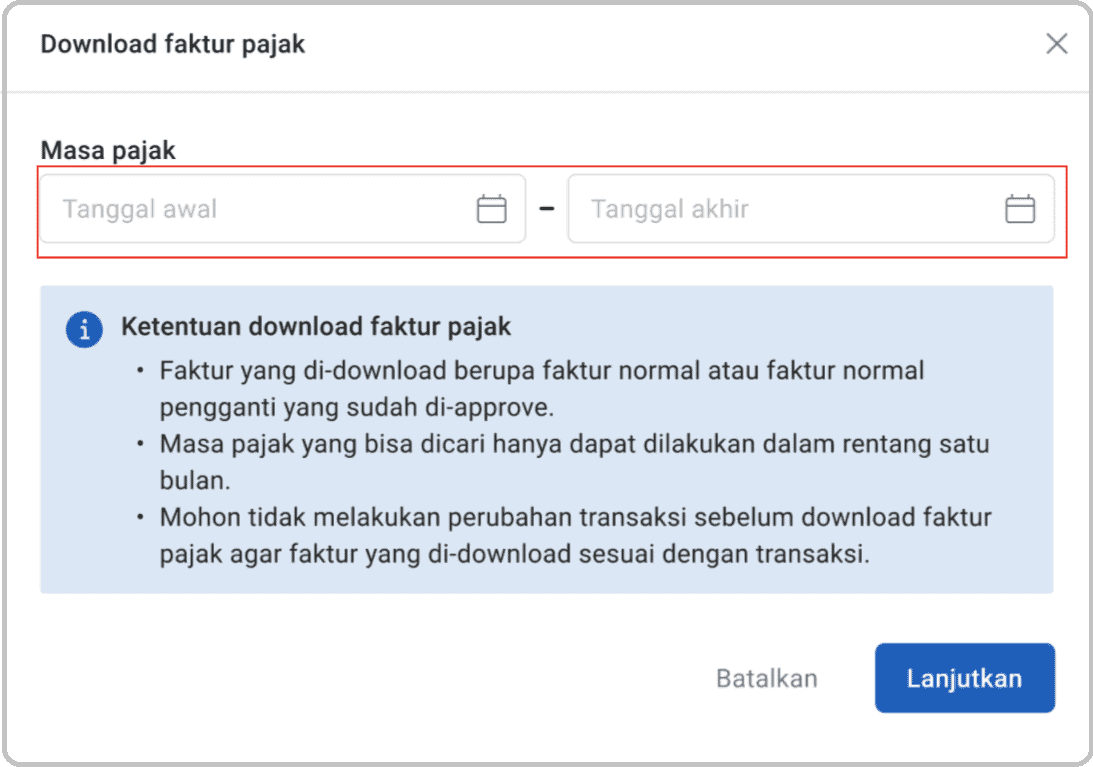This screenshot has height=767, width=1093.
Task: Click the Tanggal awal date input field
Action: pos(250,208)
